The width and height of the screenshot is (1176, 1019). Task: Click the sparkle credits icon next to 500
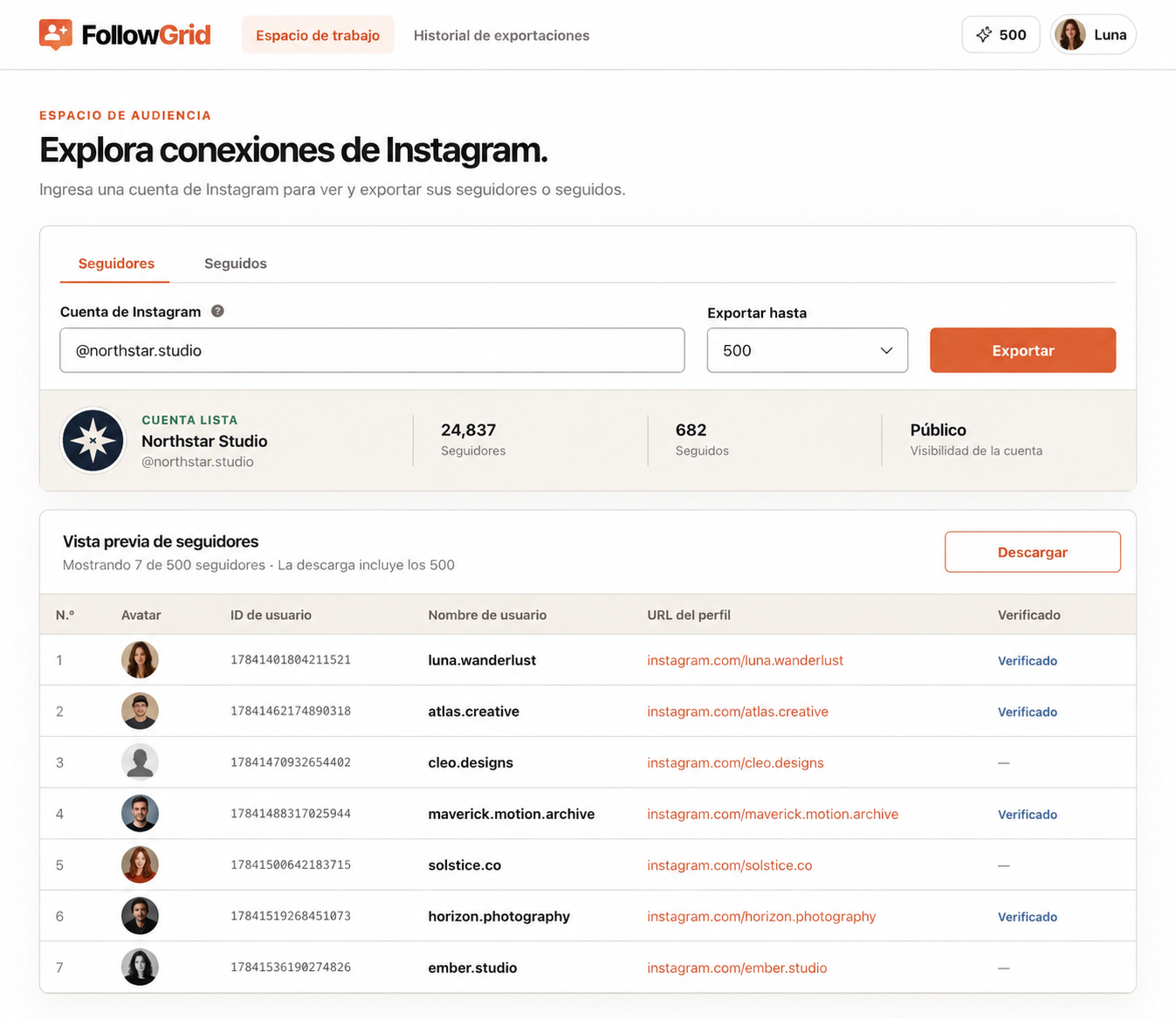984,35
